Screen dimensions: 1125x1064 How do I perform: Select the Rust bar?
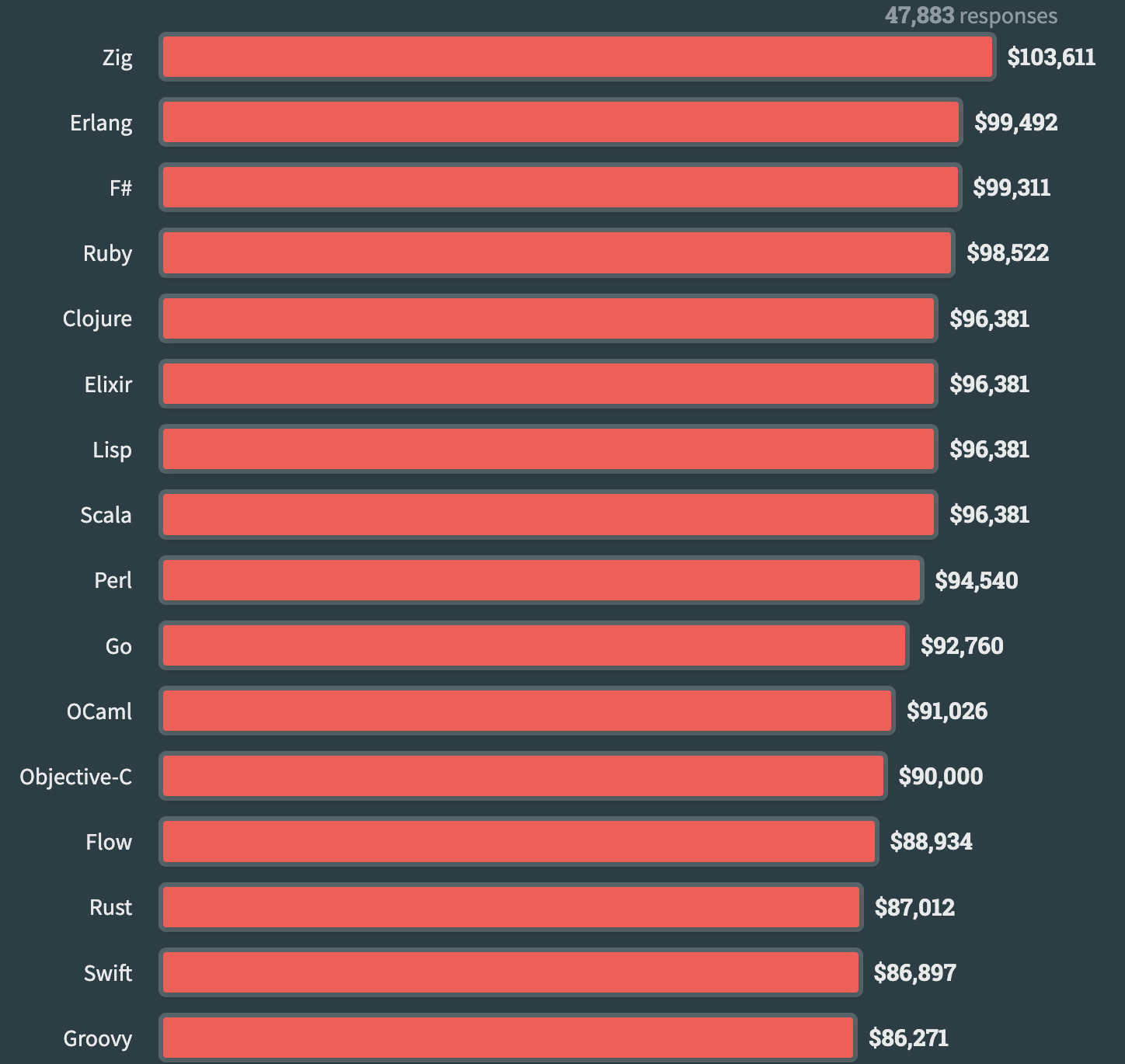pos(511,907)
